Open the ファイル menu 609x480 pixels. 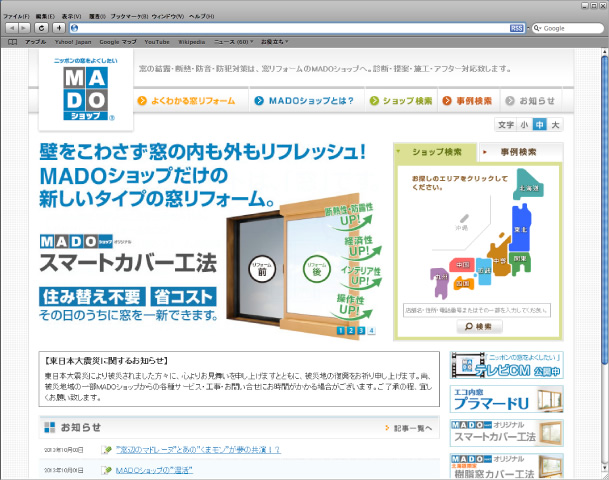[x=16, y=16]
